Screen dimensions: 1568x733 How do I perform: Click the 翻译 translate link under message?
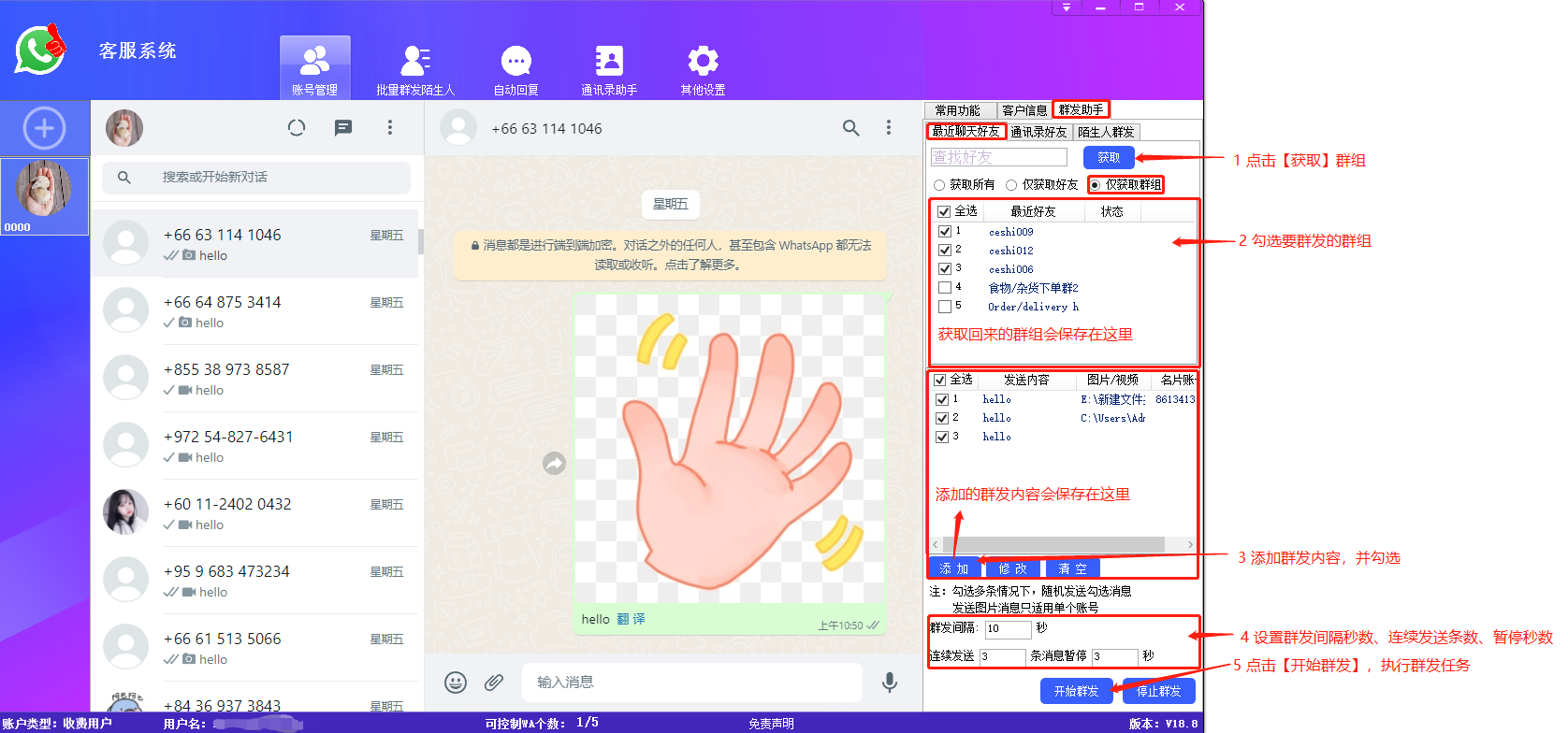(x=632, y=619)
